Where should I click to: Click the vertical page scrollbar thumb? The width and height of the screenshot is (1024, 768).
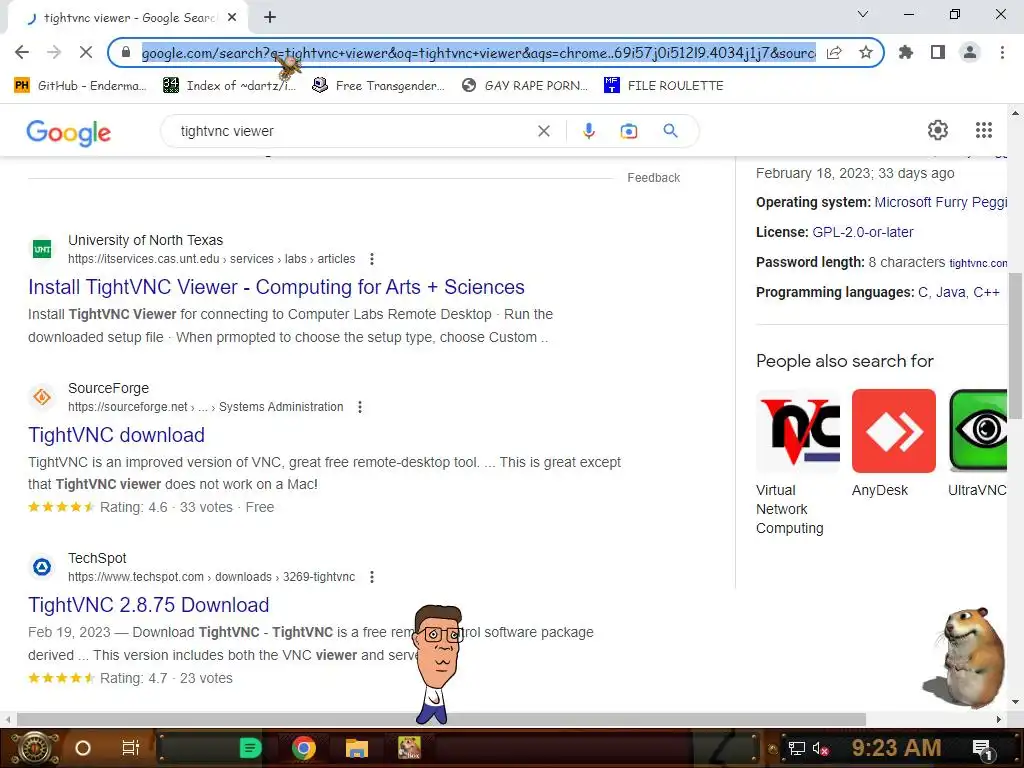1016,345
